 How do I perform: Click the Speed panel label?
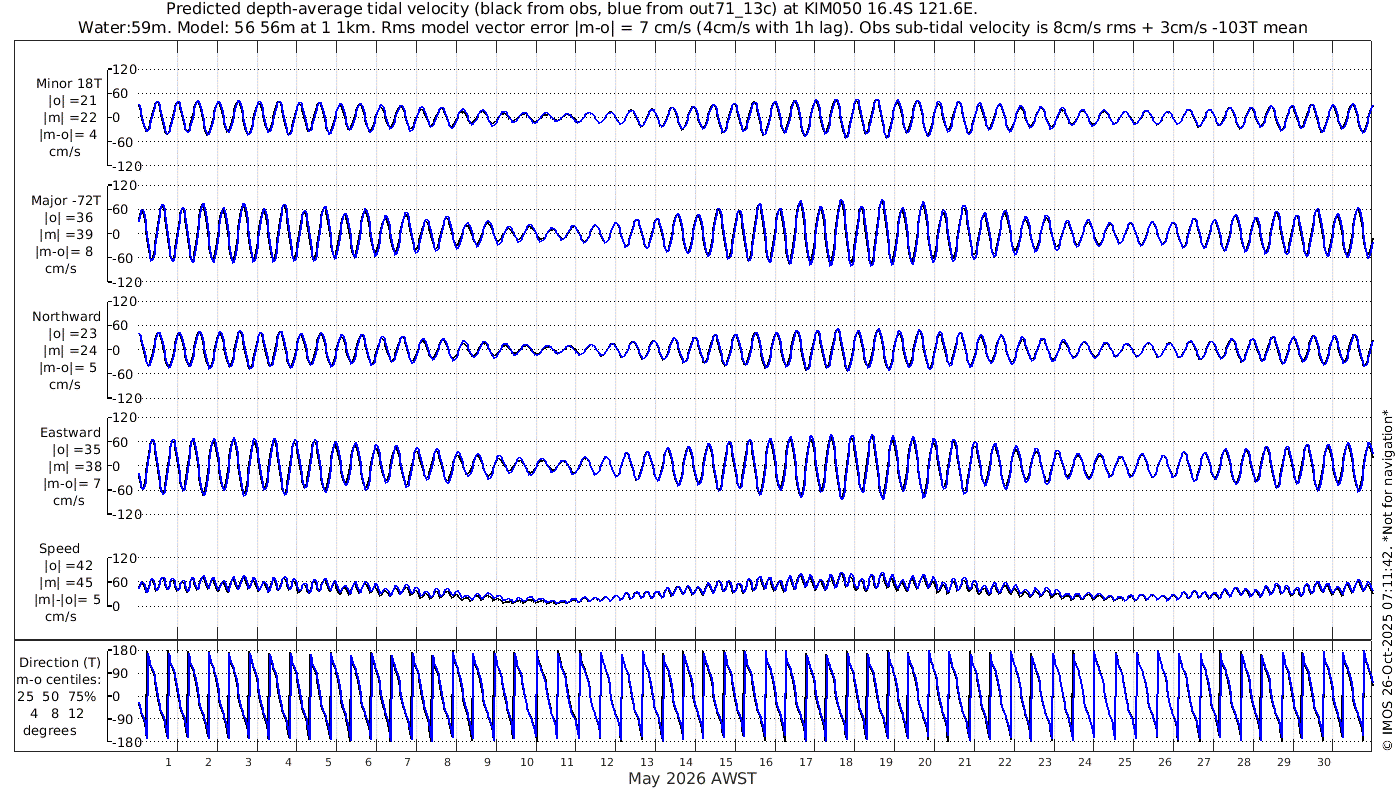(60, 549)
